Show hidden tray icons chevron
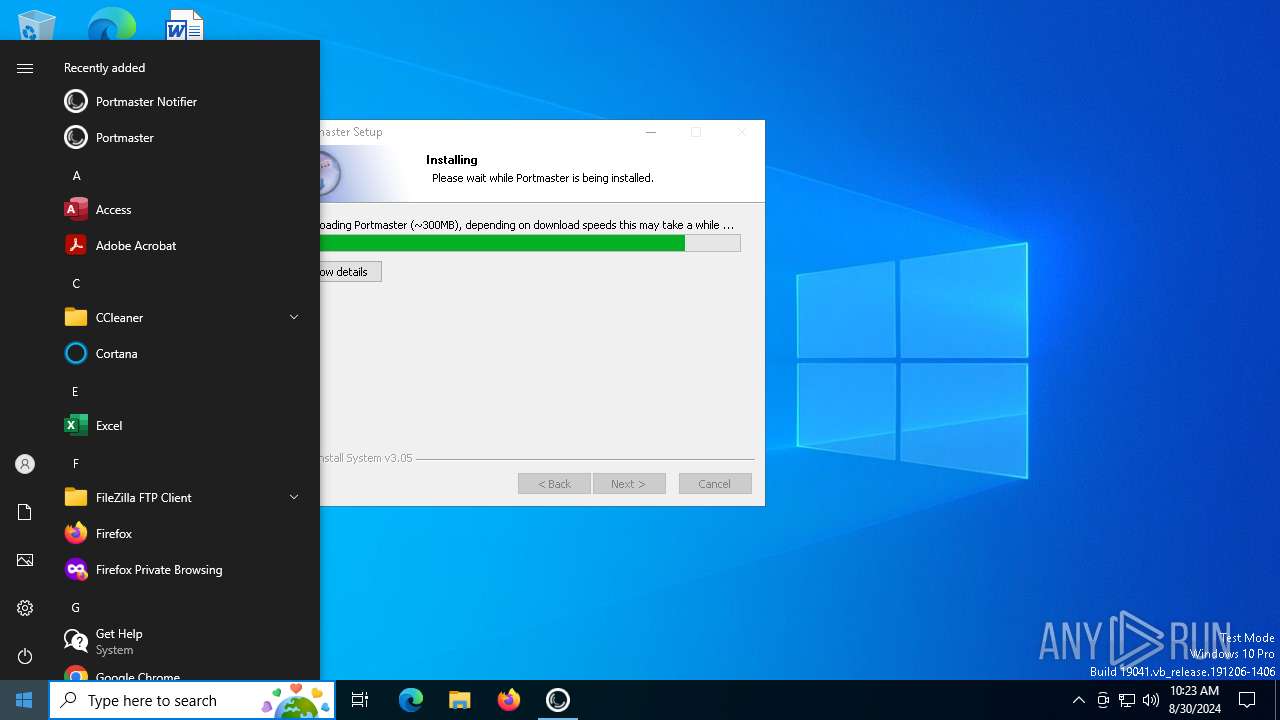1280x720 pixels. point(1078,700)
